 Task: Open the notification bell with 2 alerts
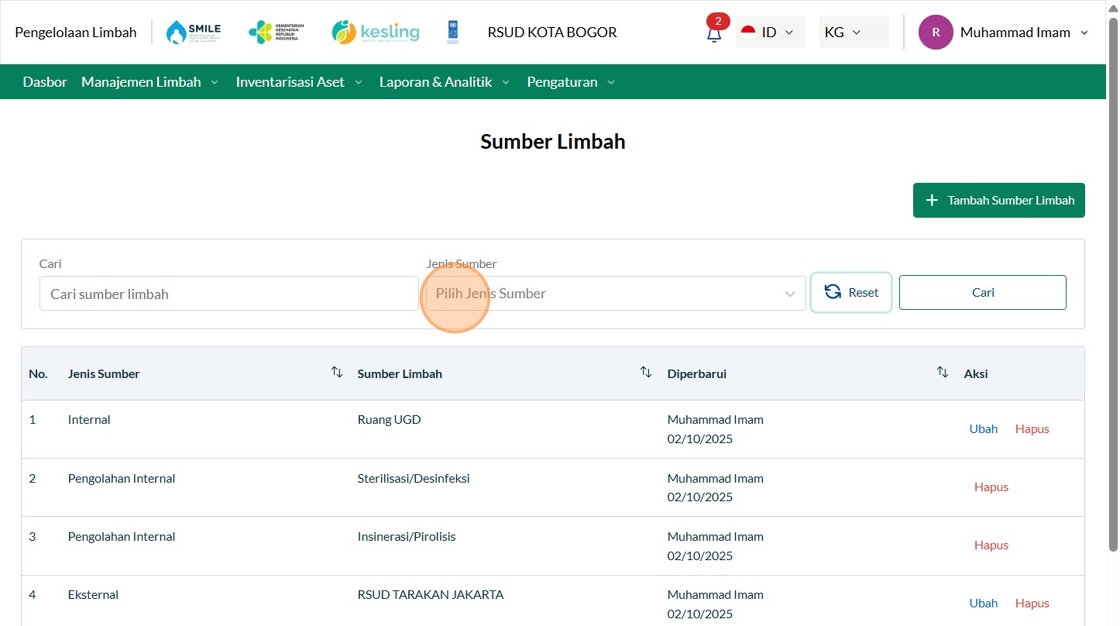714,31
